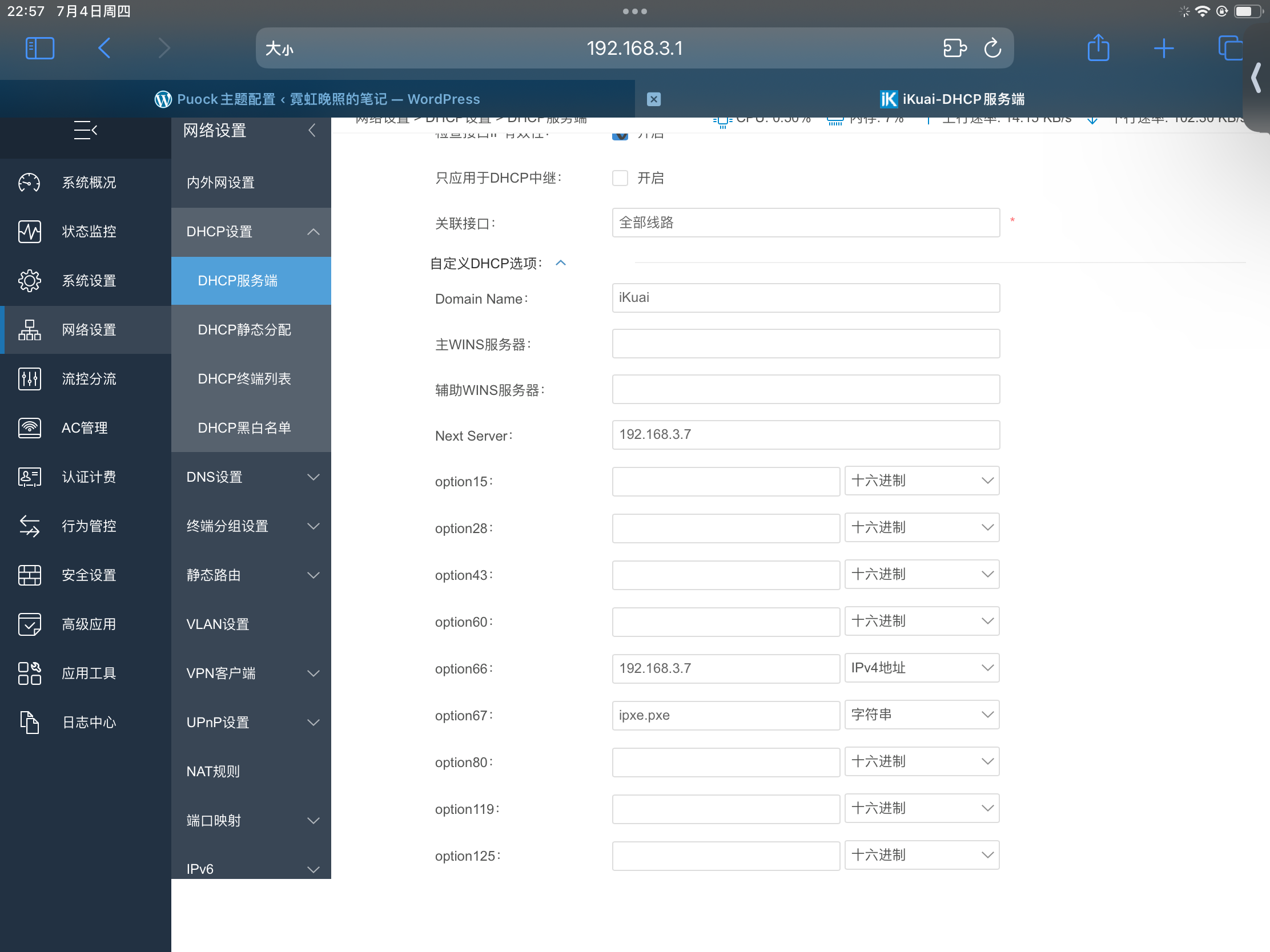Expand the DNS设置 submenu
The height and width of the screenshot is (952, 1270).
(x=251, y=477)
